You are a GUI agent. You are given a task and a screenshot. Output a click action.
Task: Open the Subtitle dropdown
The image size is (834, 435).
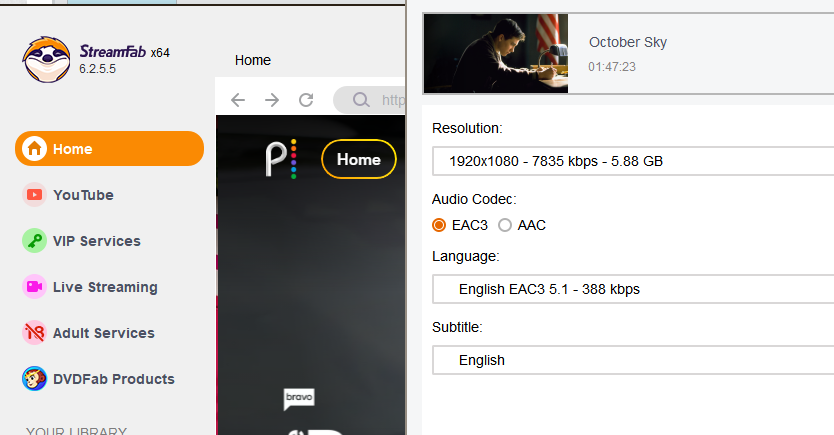[x=632, y=360]
